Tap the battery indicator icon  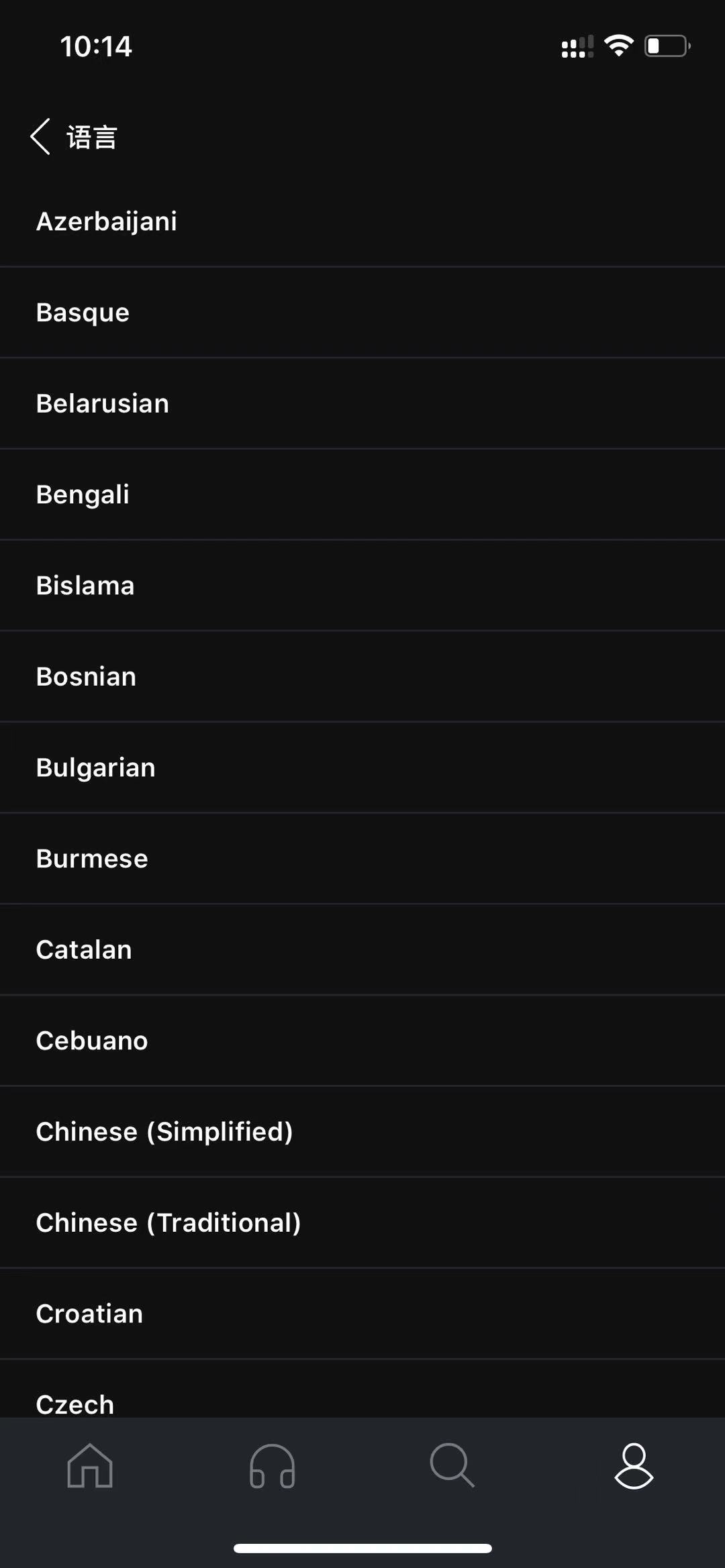[667, 46]
